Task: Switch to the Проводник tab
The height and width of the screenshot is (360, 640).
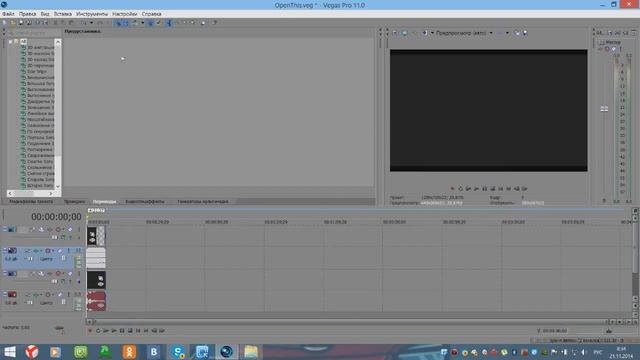Action: [x=74, y=202]
